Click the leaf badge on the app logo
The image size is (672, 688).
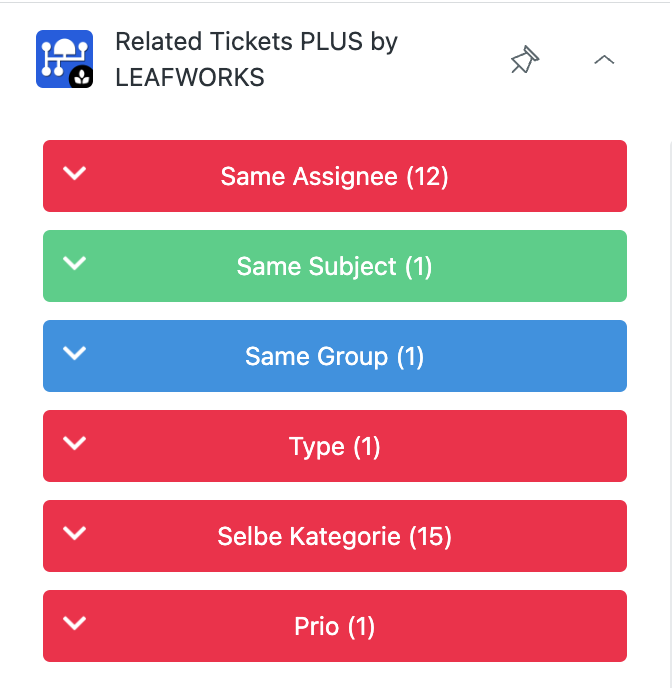click(83, 77)
